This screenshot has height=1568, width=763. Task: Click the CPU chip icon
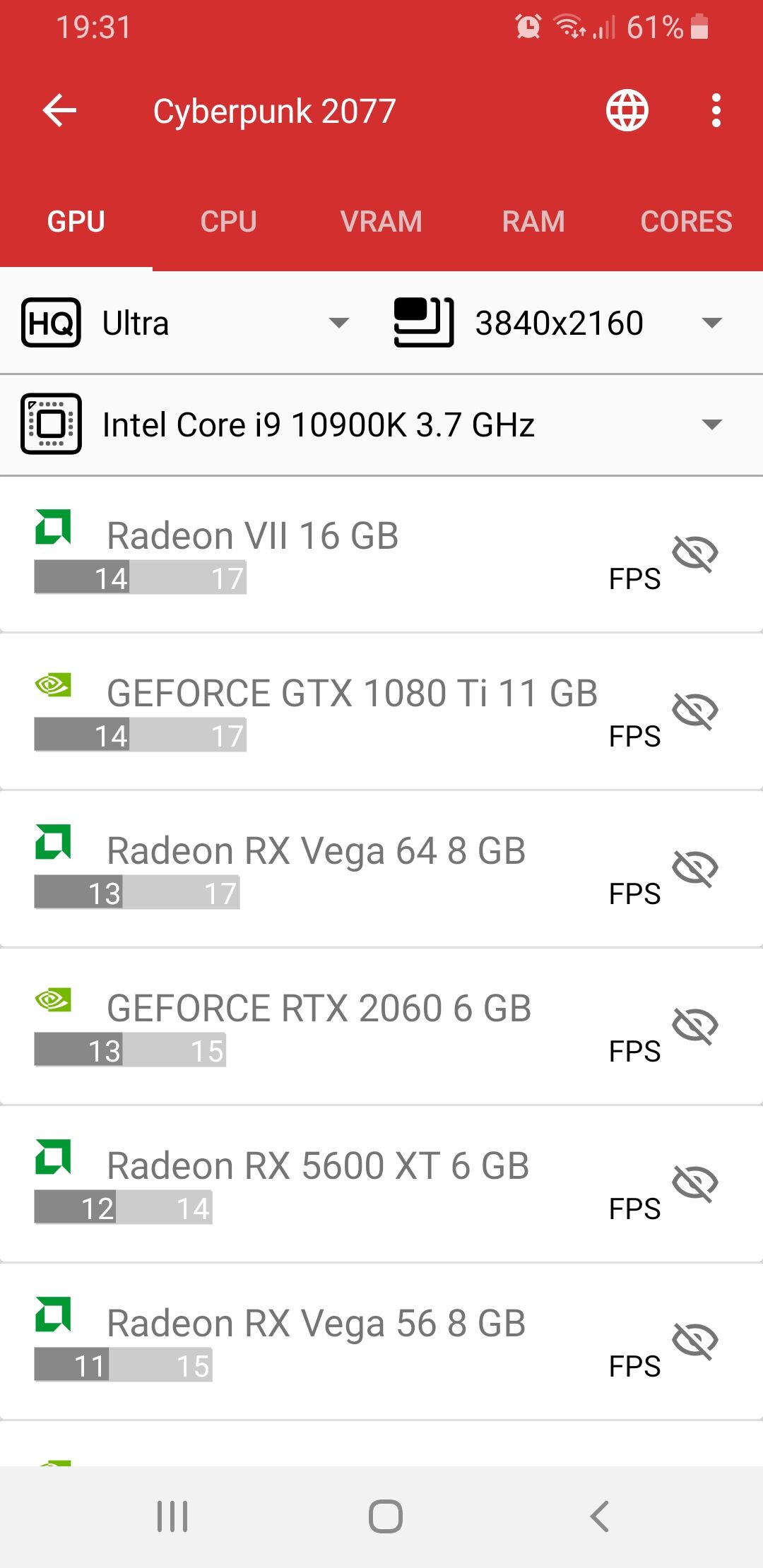[x=51, y=424]
